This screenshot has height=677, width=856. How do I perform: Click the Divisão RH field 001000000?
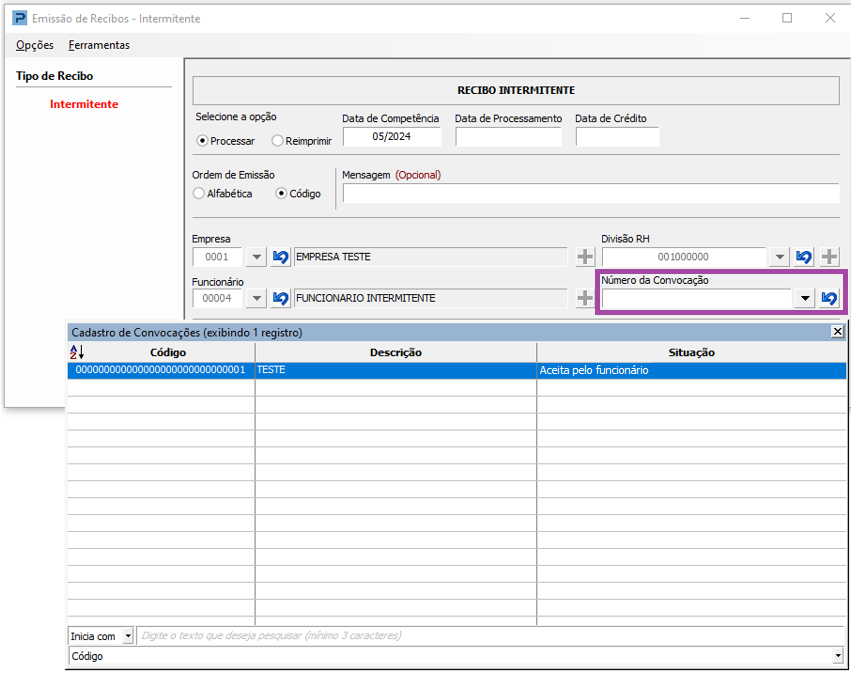(684, 257)
